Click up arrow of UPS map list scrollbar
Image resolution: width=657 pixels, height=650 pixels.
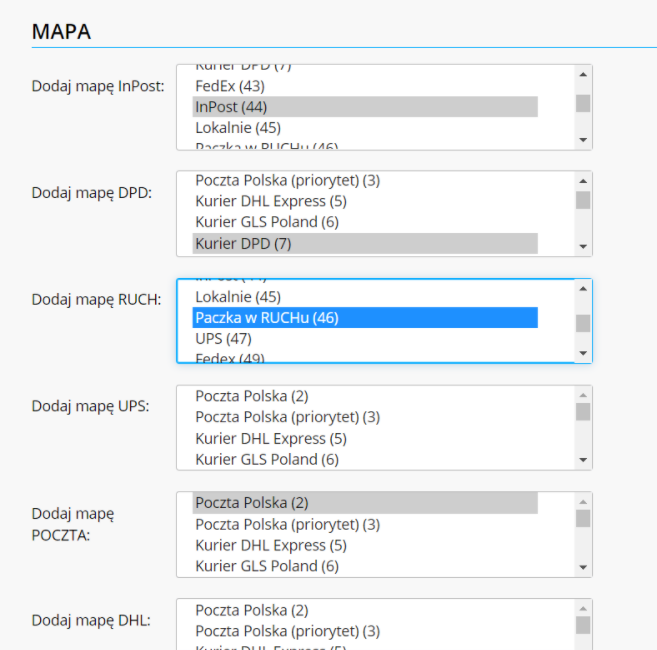583,395
